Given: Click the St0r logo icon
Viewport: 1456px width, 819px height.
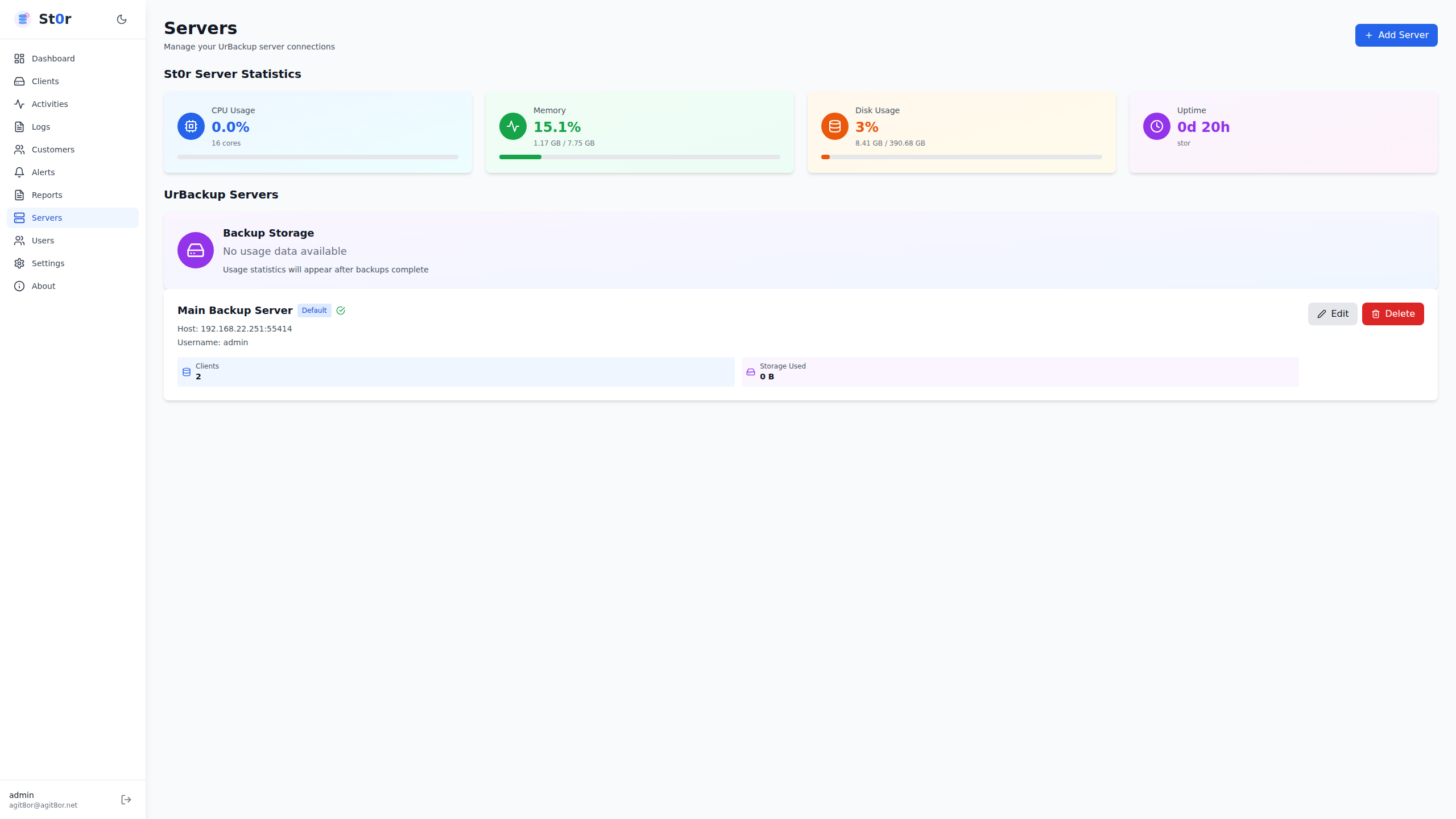Looking at the screenshot, I should (23, 19).
